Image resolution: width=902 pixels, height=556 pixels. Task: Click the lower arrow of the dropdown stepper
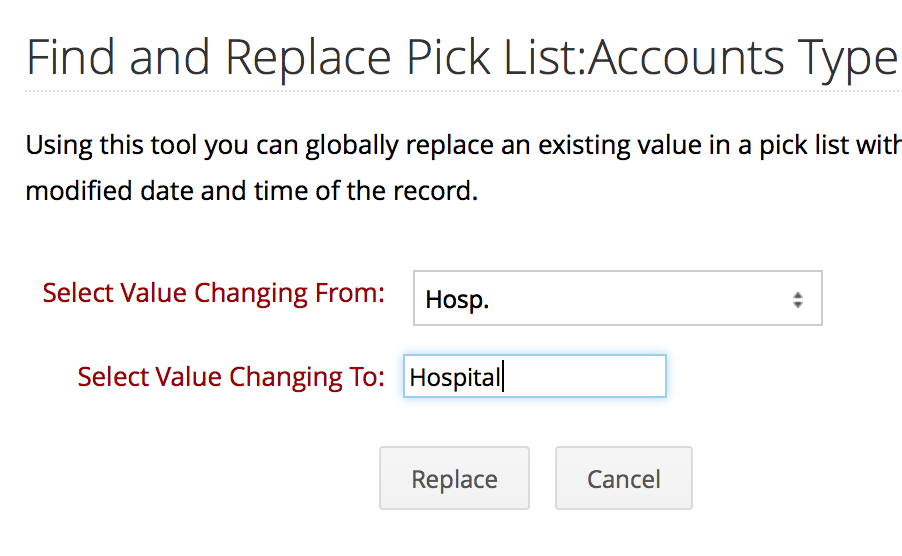tap(797, 304)
